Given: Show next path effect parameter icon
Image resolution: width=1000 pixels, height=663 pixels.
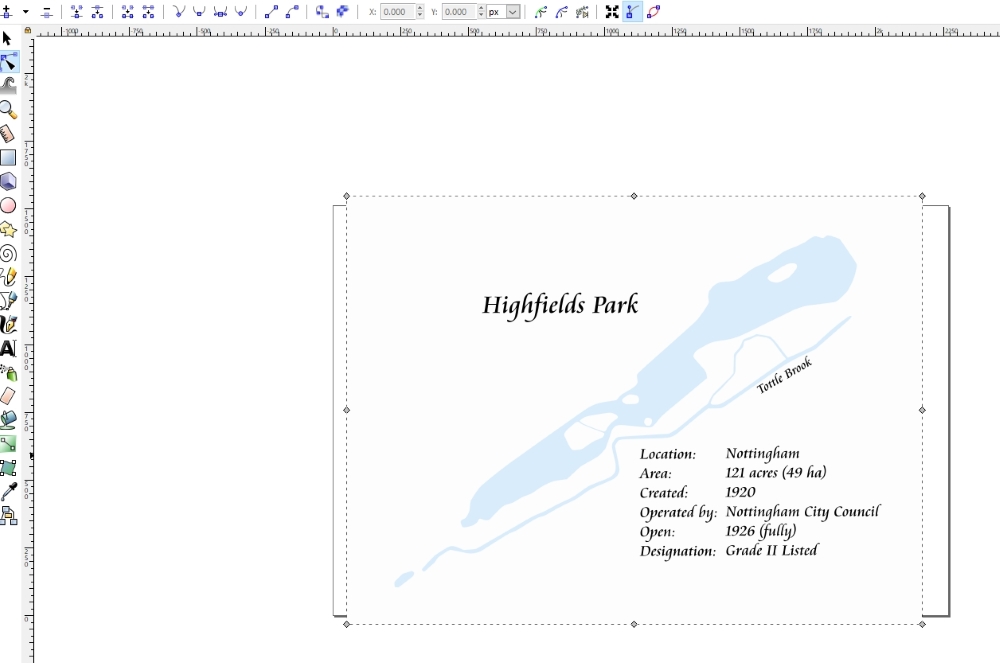Looking at the screenshot, I should pos(582,11).
